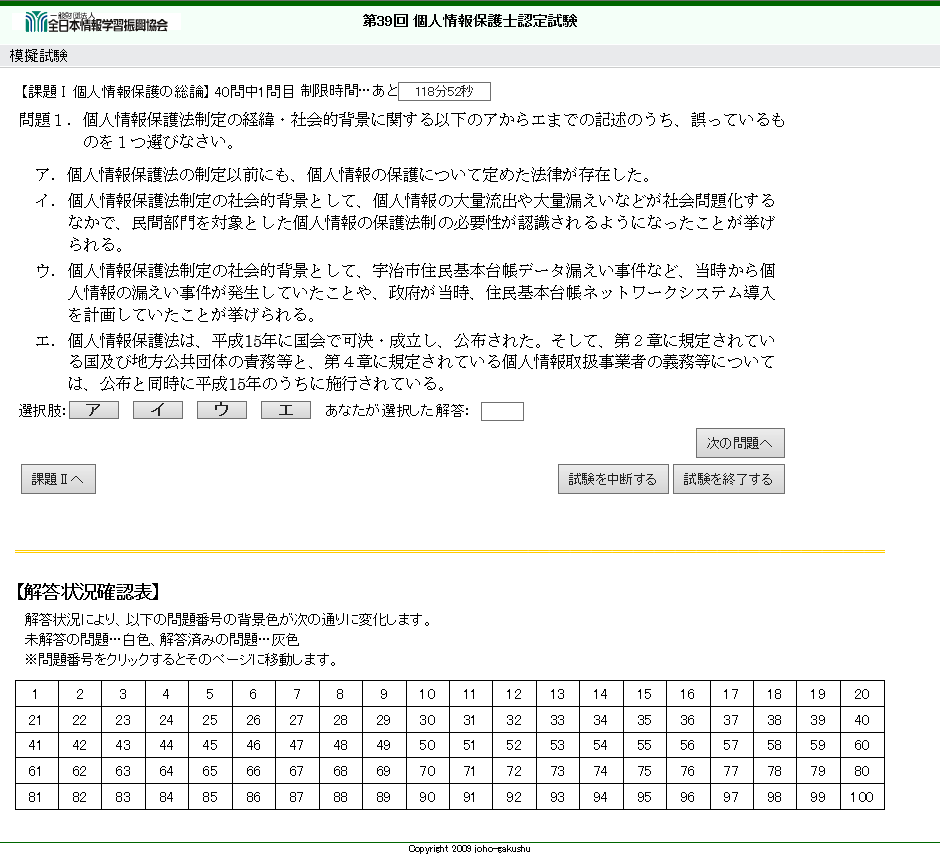Jump to question 47 in status table
The height and width of the screenshot is (862, 940).
(297, 745)
